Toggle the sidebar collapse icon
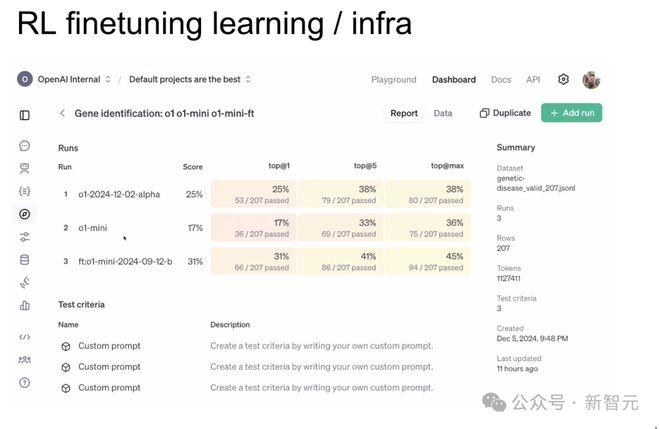This screenshot has width=660, height=429. click(x=25, y=115)
